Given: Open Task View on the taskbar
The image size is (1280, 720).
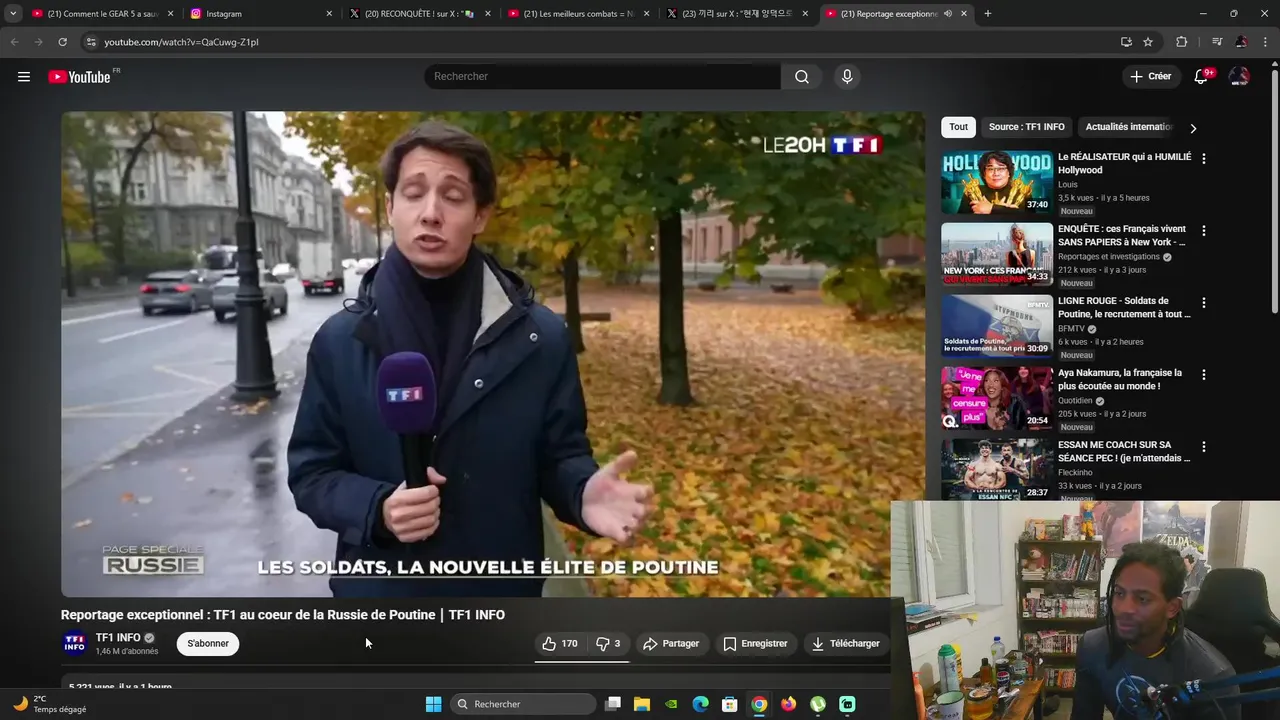Looking at the screenshot, I should pyautogui.click(x=613, y=704).
